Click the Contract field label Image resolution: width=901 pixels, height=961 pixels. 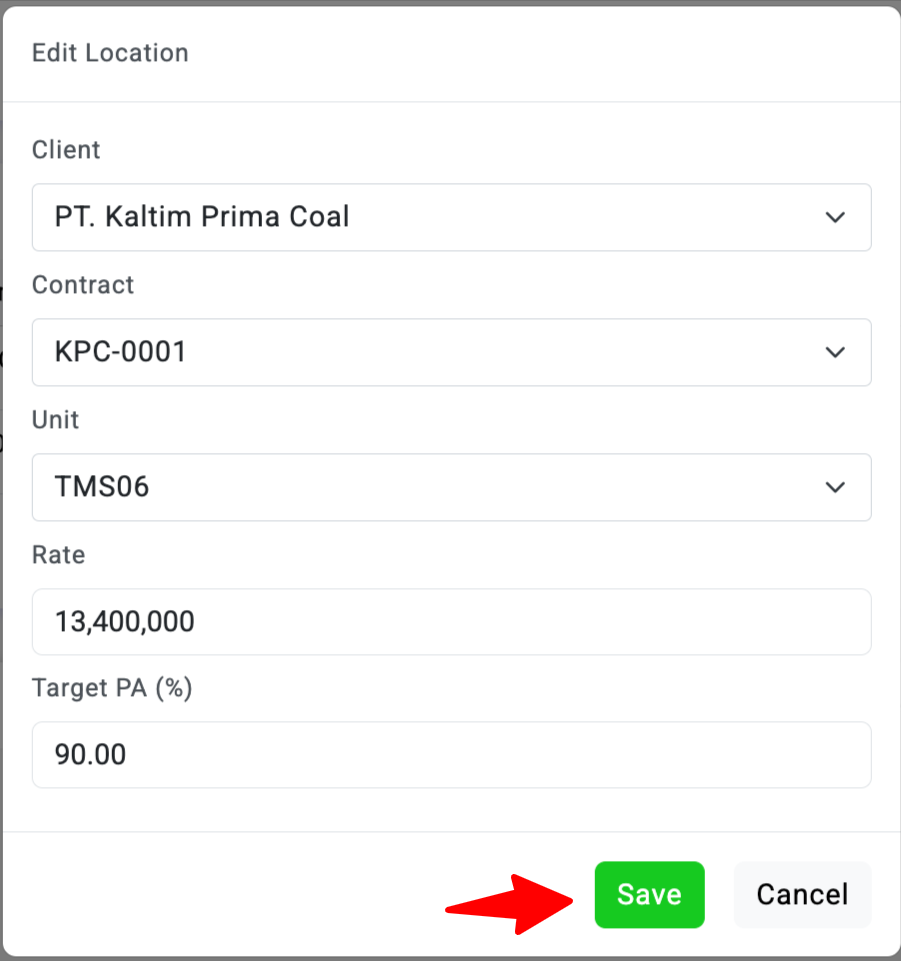pos(83,285)
